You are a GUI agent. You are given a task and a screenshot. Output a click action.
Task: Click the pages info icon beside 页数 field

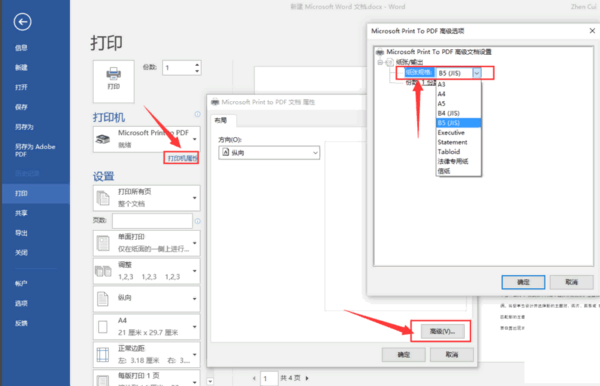[197, 221]
